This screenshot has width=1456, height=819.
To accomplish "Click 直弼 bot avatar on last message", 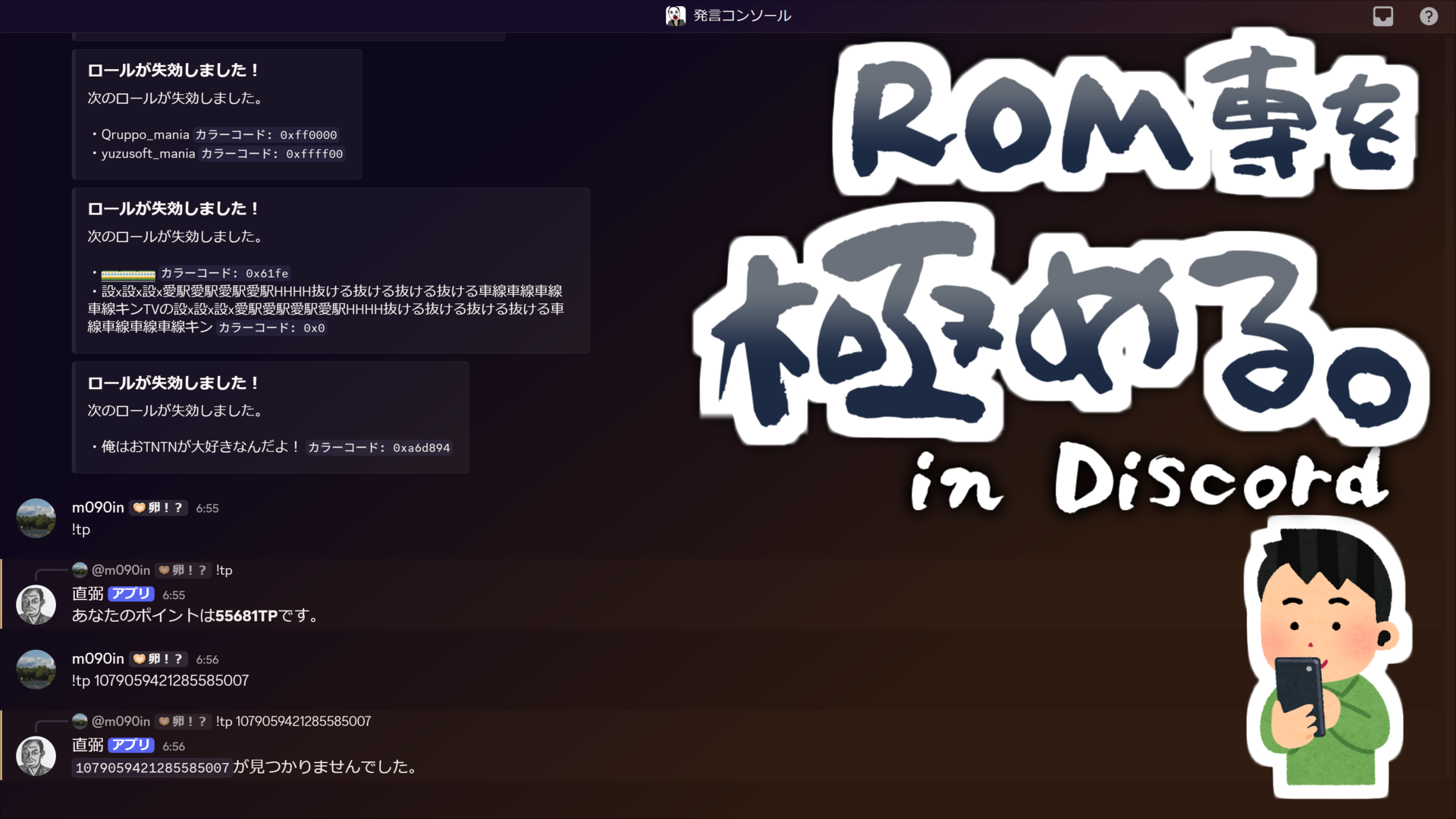I will pyautogui.click(x=36, y=755).
